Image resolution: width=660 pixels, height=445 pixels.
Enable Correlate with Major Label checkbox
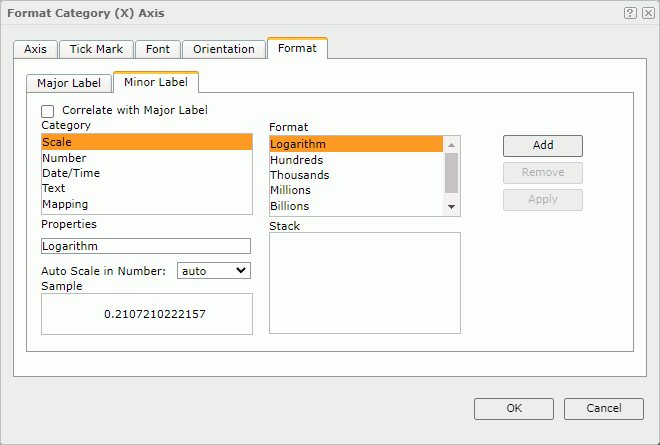[47, 111]
